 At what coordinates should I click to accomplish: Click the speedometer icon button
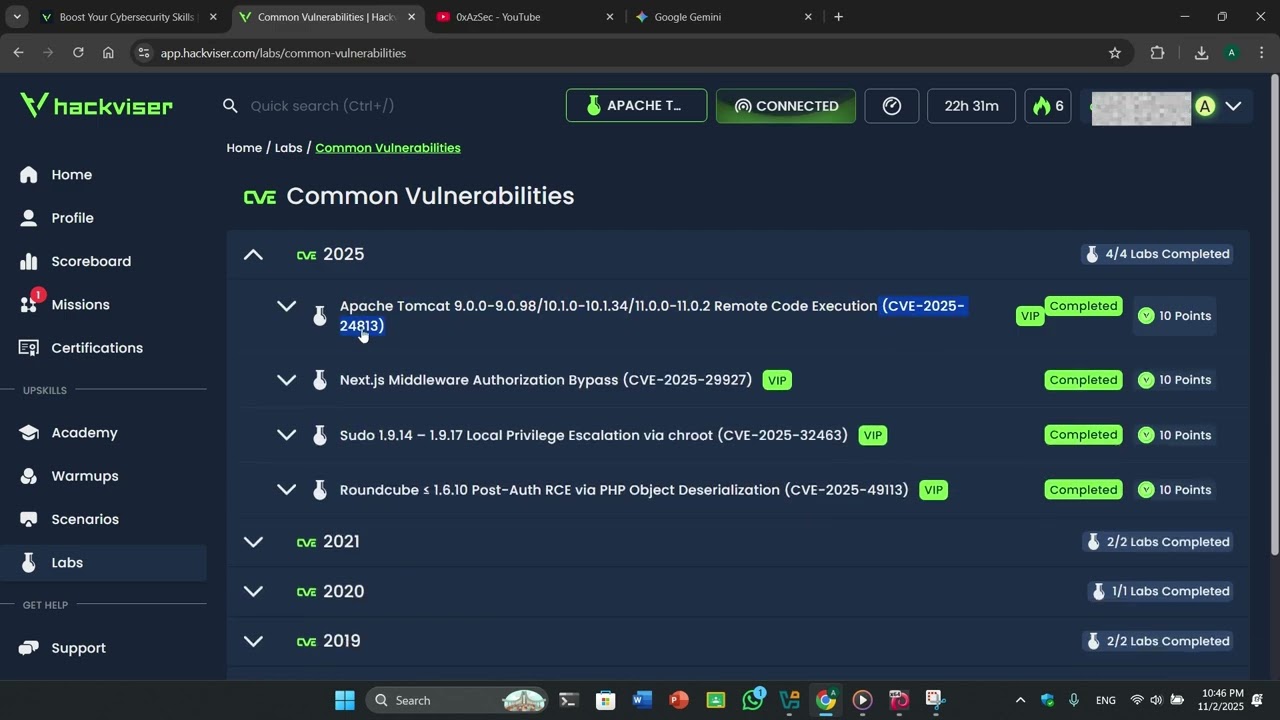[892, 105]
